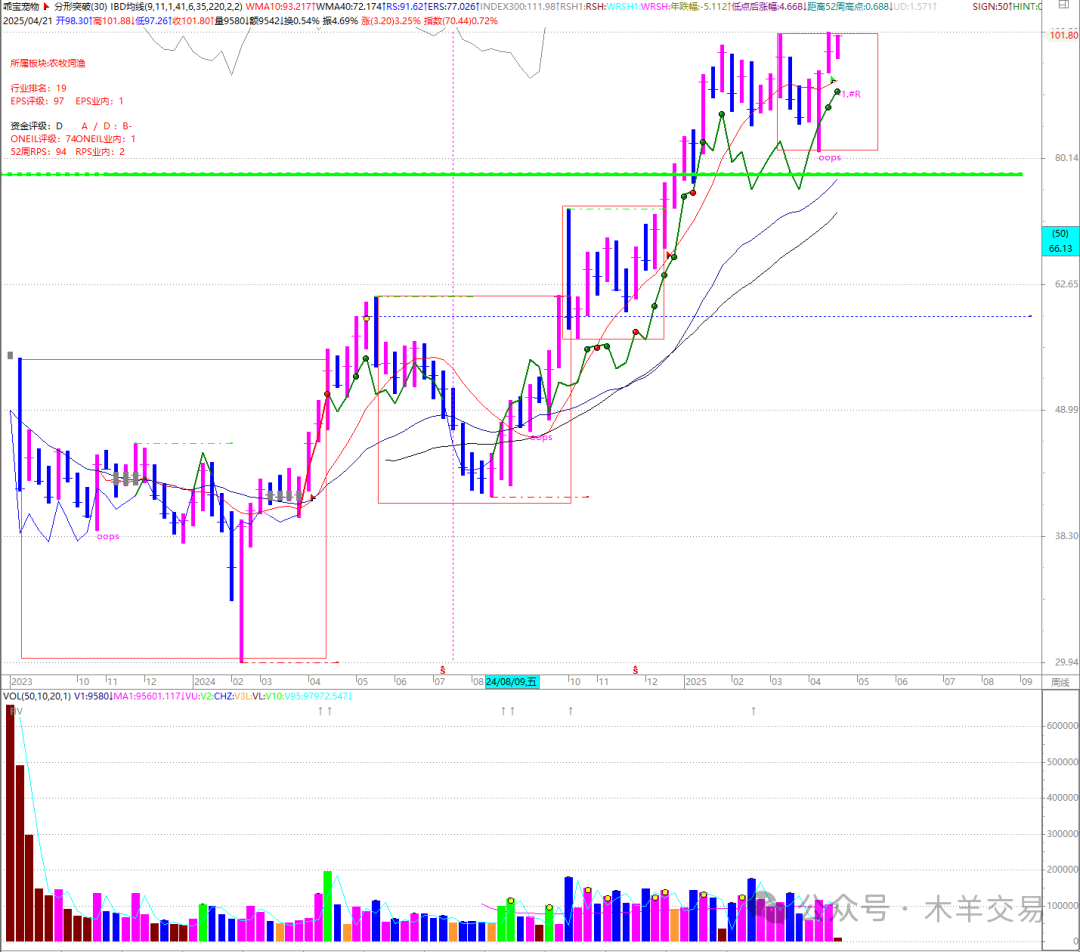Image resolution: width=1080 pixels, height=952 pixels.
Task: Click the 资金评级: D text
Action: coord(37,126)
